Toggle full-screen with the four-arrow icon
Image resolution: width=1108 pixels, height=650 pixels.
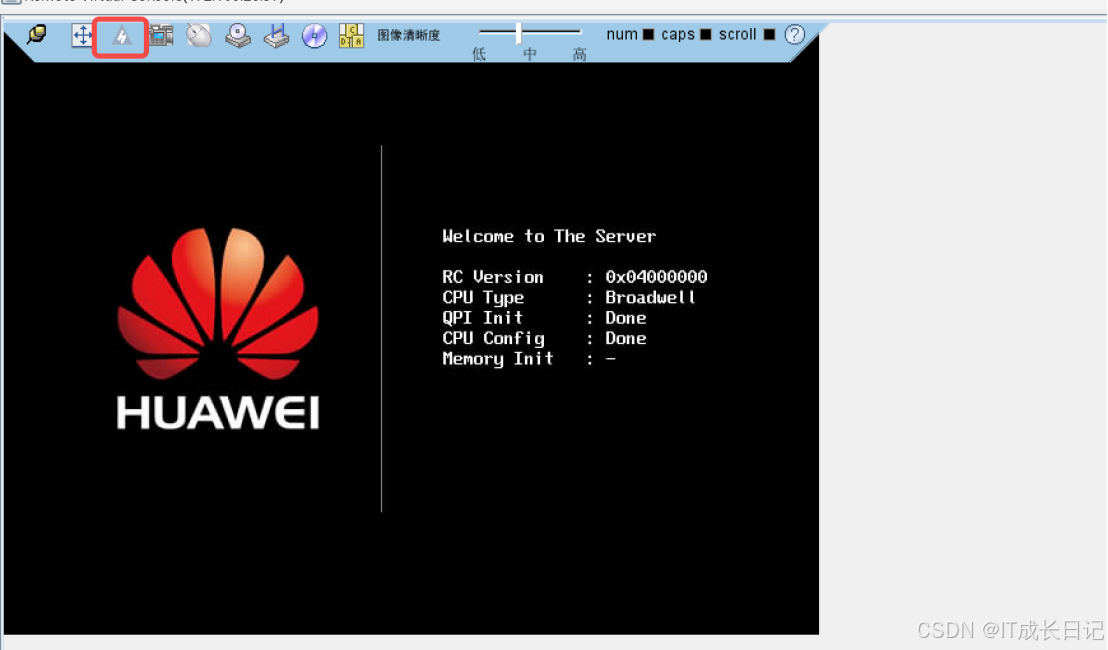[x=82, y=35]
